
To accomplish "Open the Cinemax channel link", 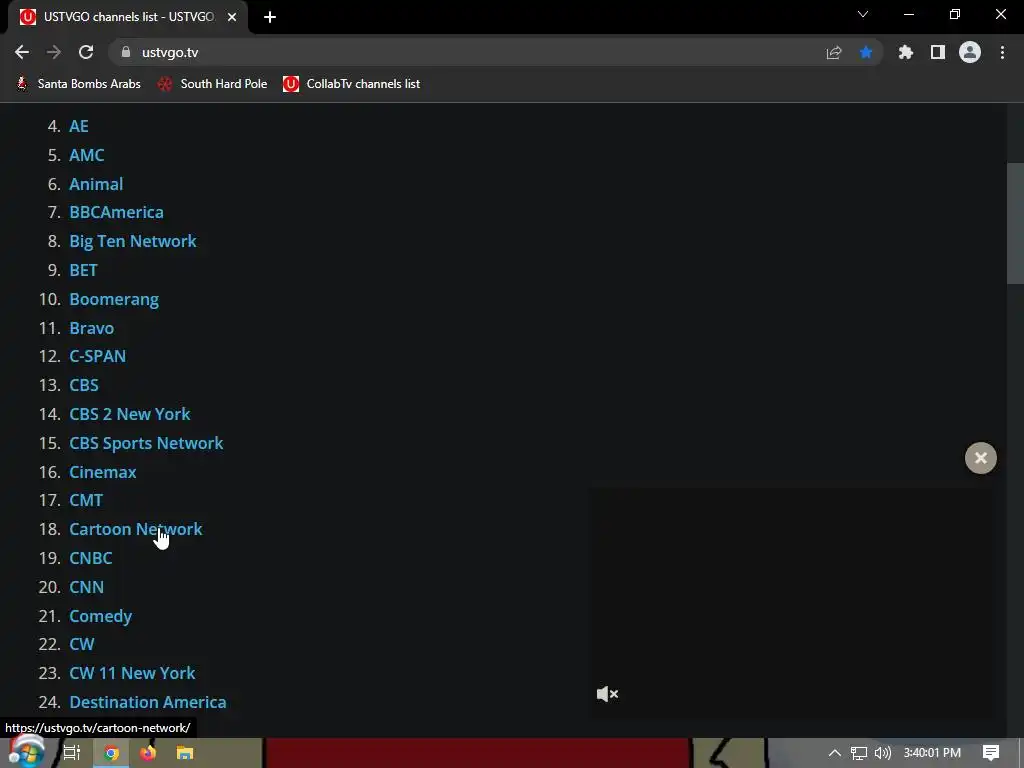I will coord(103,472).
